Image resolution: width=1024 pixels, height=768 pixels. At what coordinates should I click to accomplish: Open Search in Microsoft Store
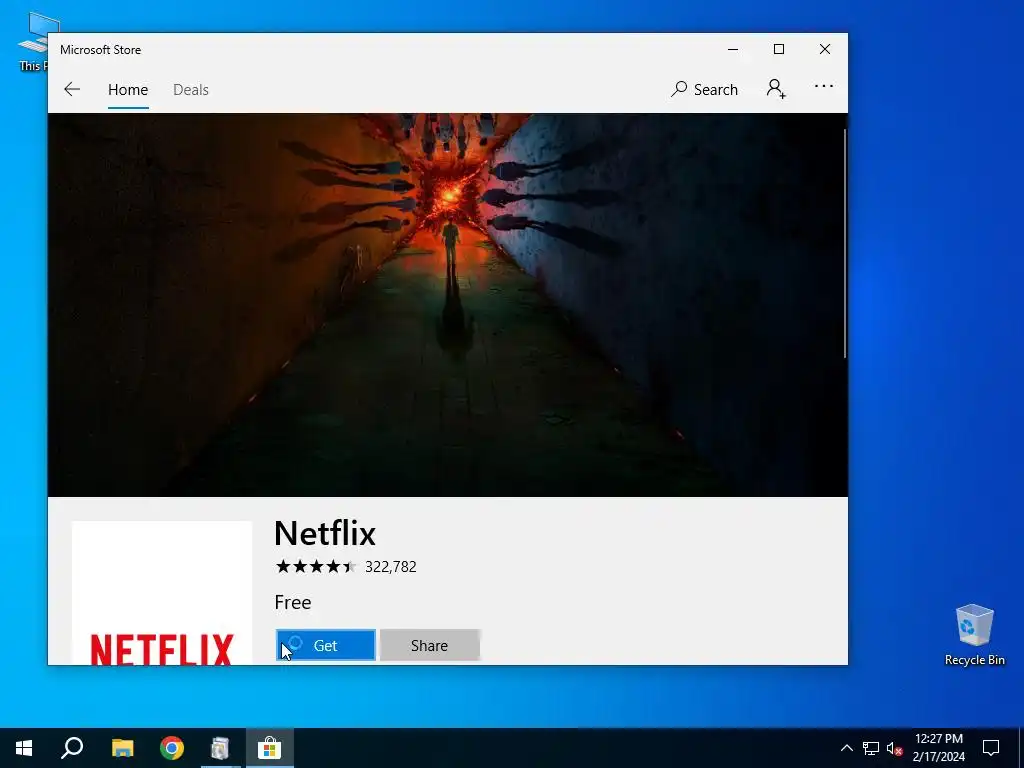pyautogui.click(x=705, y=89)
